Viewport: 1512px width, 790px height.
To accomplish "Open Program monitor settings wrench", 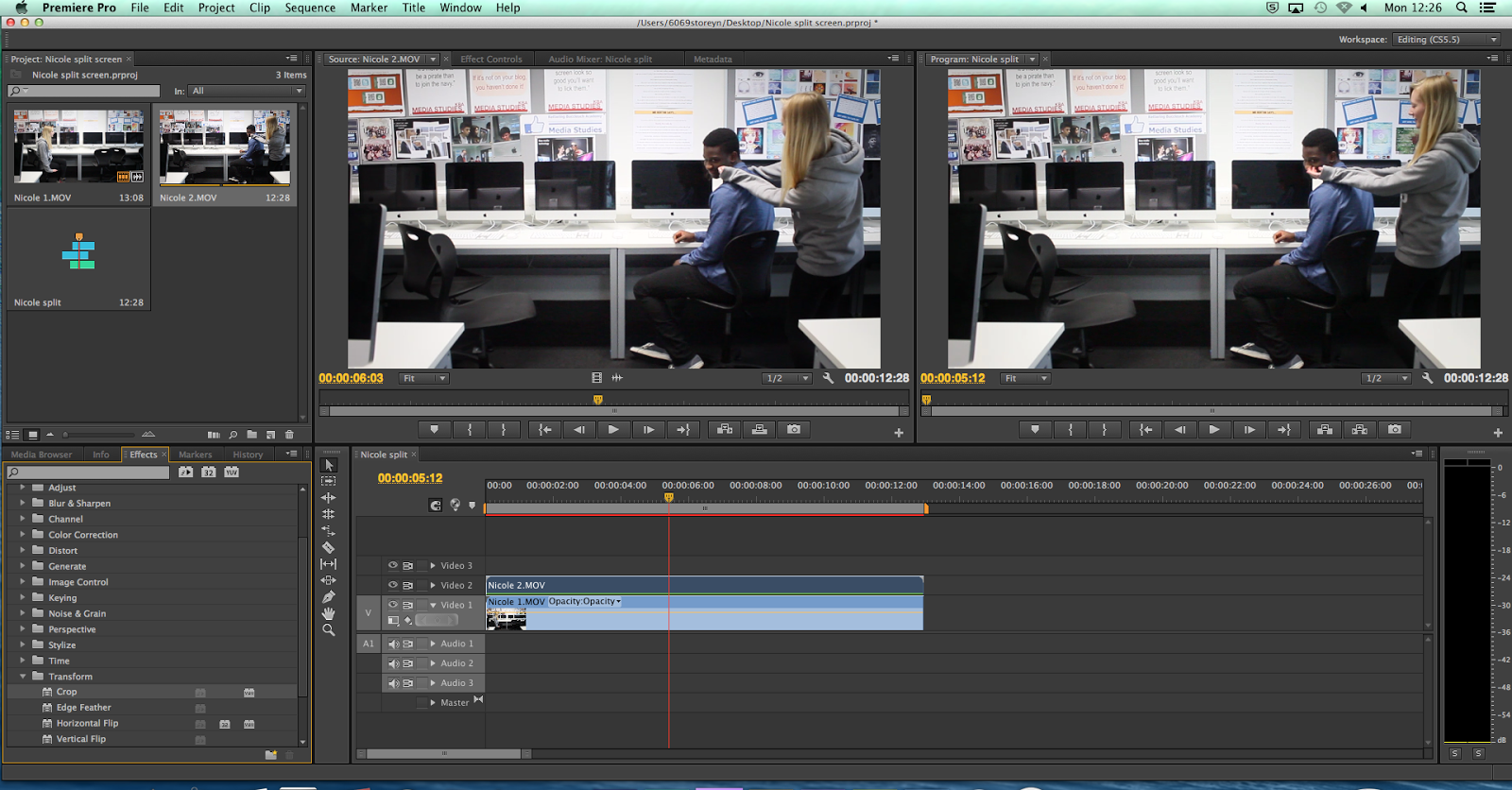I will tap(1427, 378).
